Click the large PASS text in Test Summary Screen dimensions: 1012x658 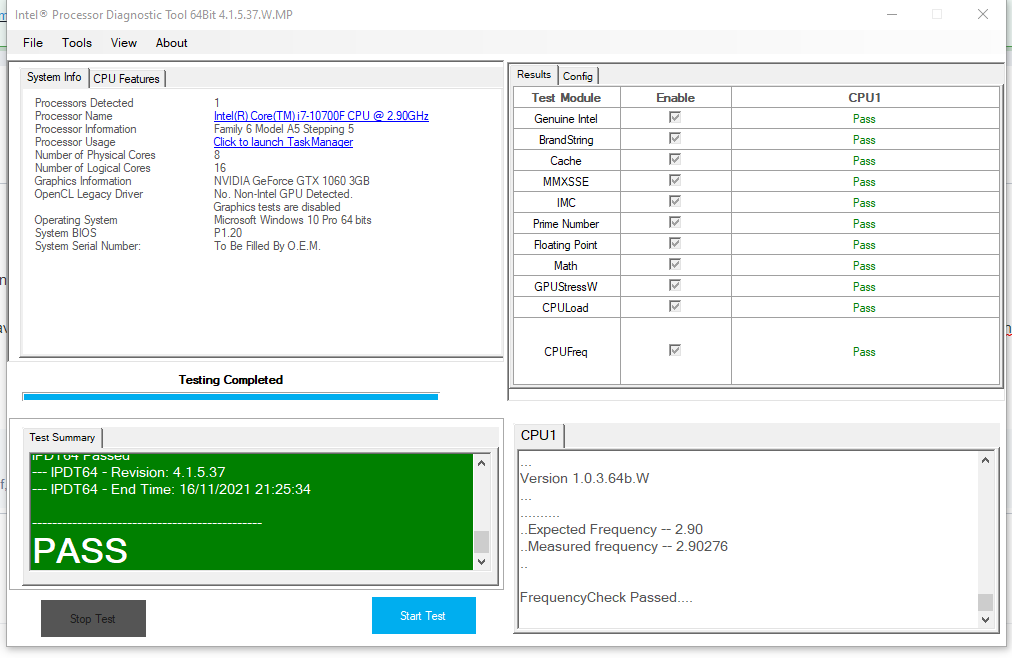(80, 550)
